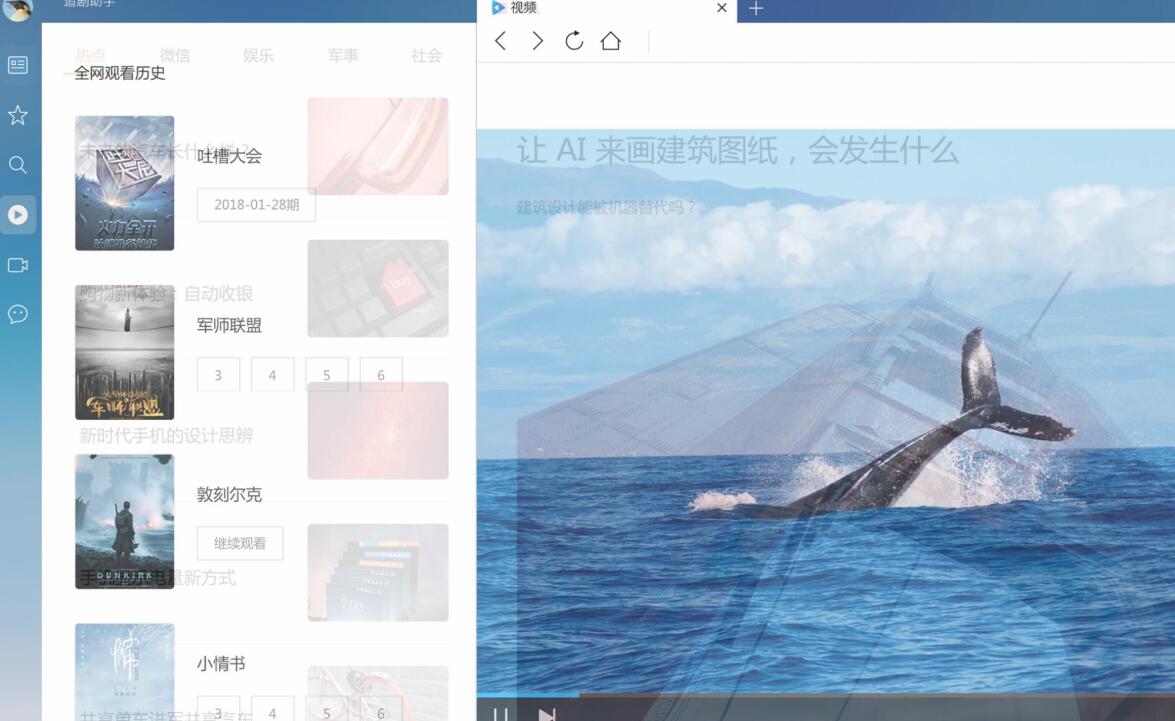Viewport: 1175px width, 721px height.
Task: Open the chat bubble sidebar icon
Action: click(x=18, y=313)
